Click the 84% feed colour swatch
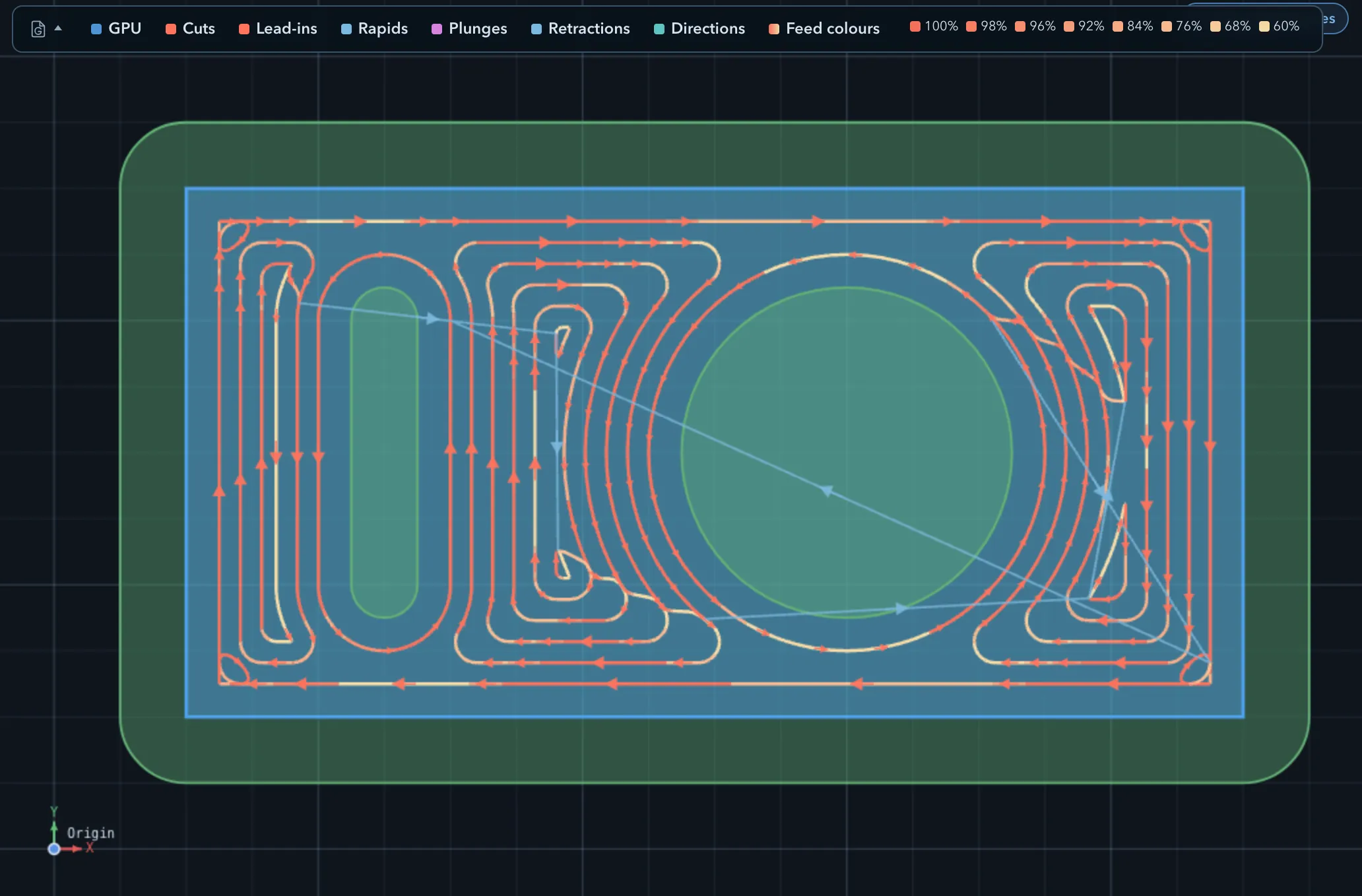Screen dimensions: 1362x896 (x=1118, y=26)
